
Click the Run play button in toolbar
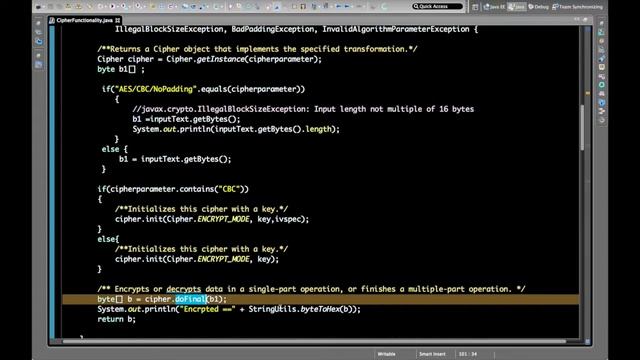point(112,6)
